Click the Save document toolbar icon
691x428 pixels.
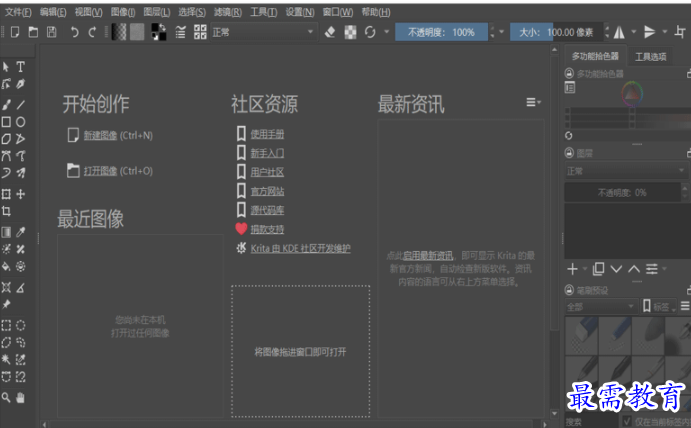click(52, 32)
